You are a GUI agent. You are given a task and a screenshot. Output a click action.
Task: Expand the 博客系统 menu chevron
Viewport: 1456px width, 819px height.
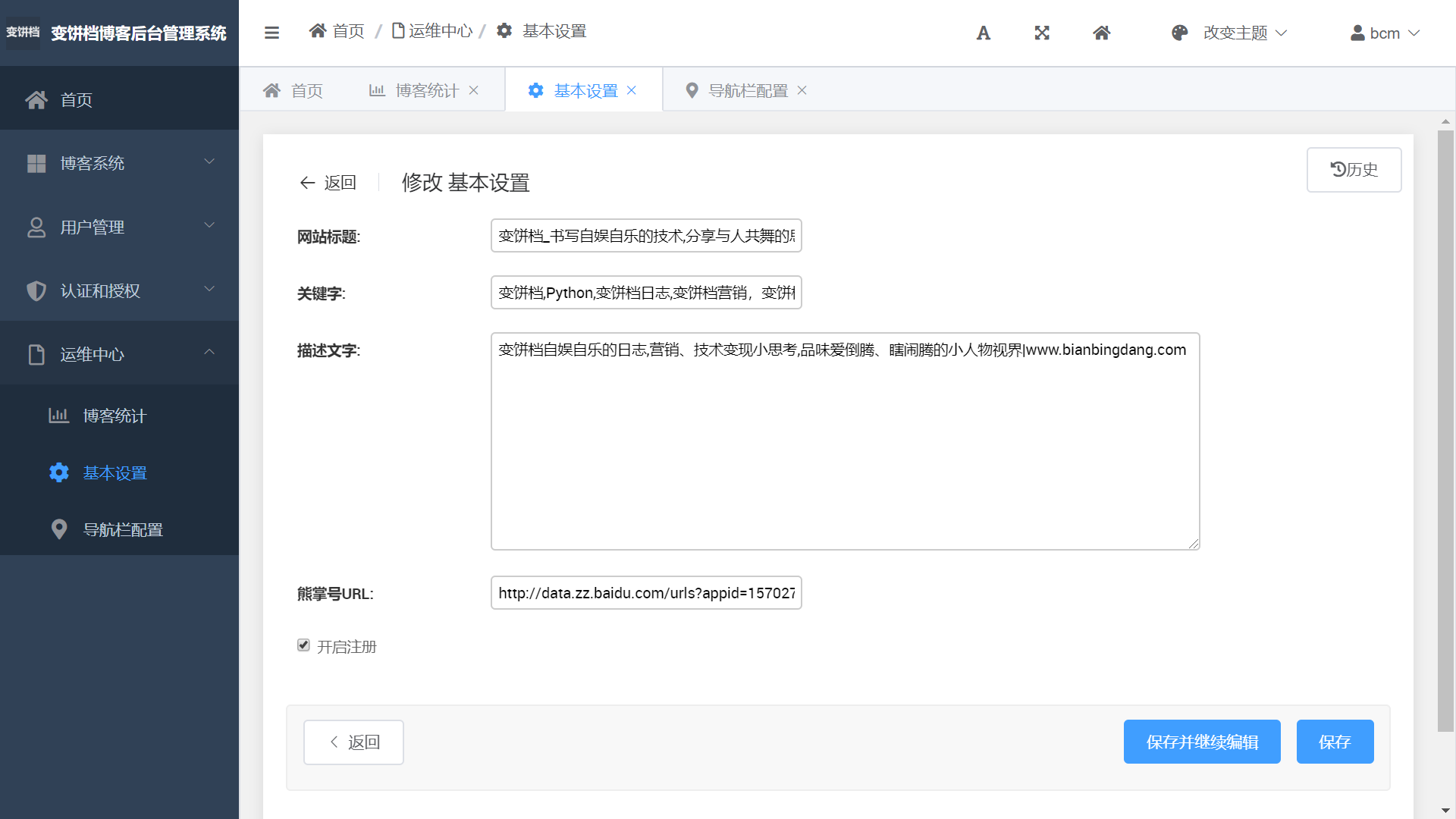[x=209, y=162]
